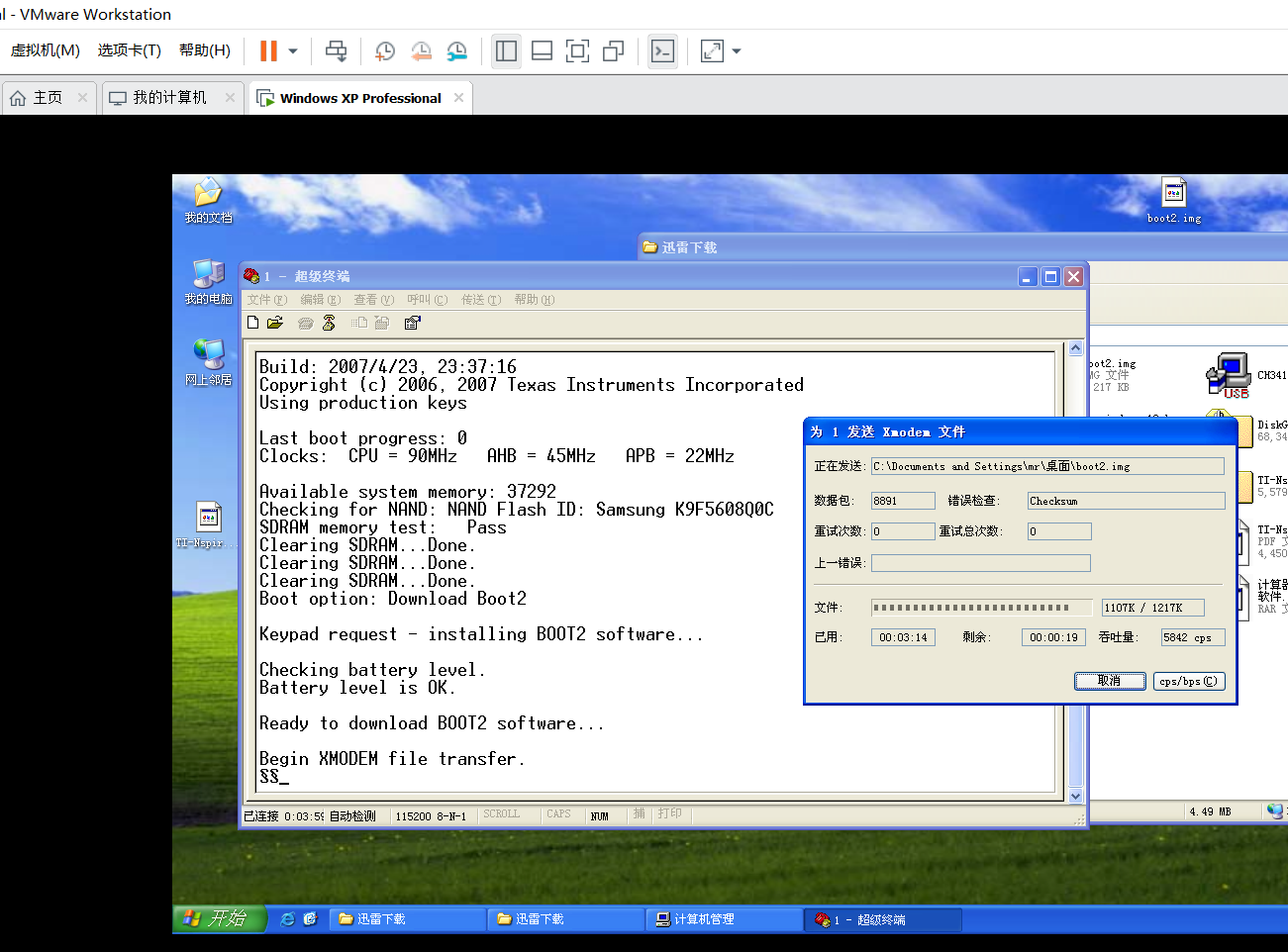Click the Send file icon in 超级终端 toolbar

[x=359, y=323]
